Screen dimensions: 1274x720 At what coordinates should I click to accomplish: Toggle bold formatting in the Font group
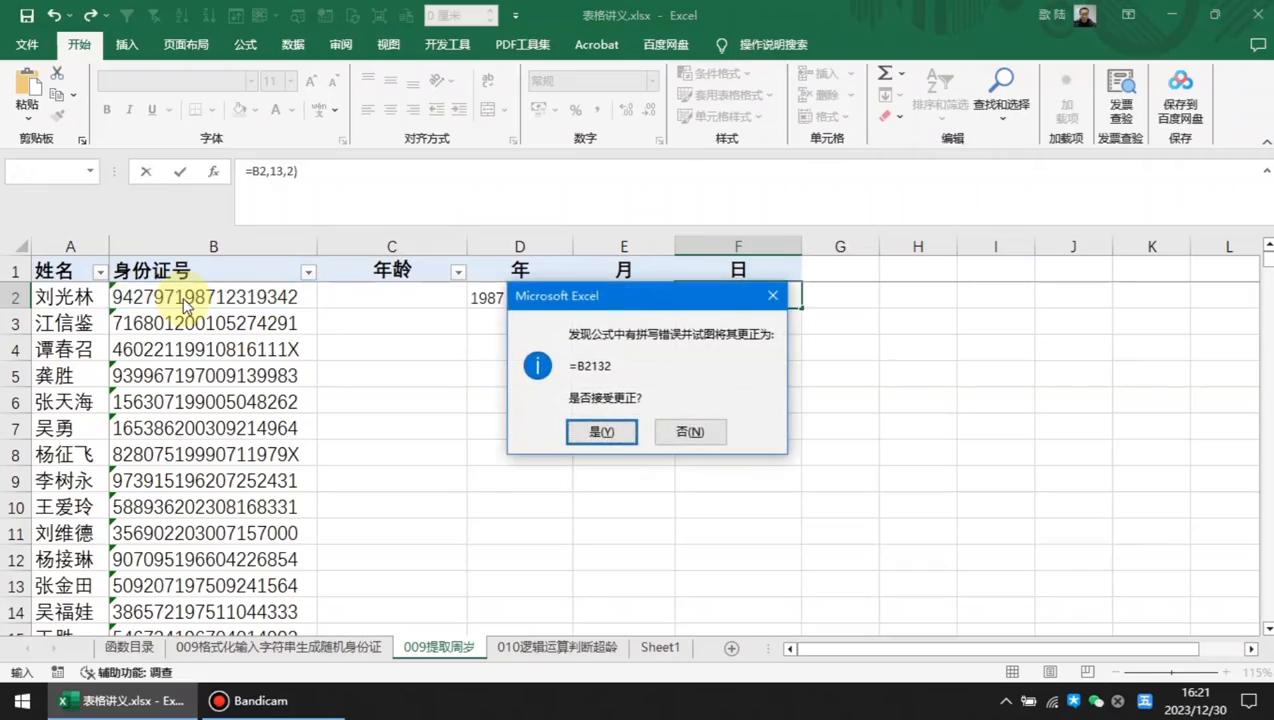[106, 109]
